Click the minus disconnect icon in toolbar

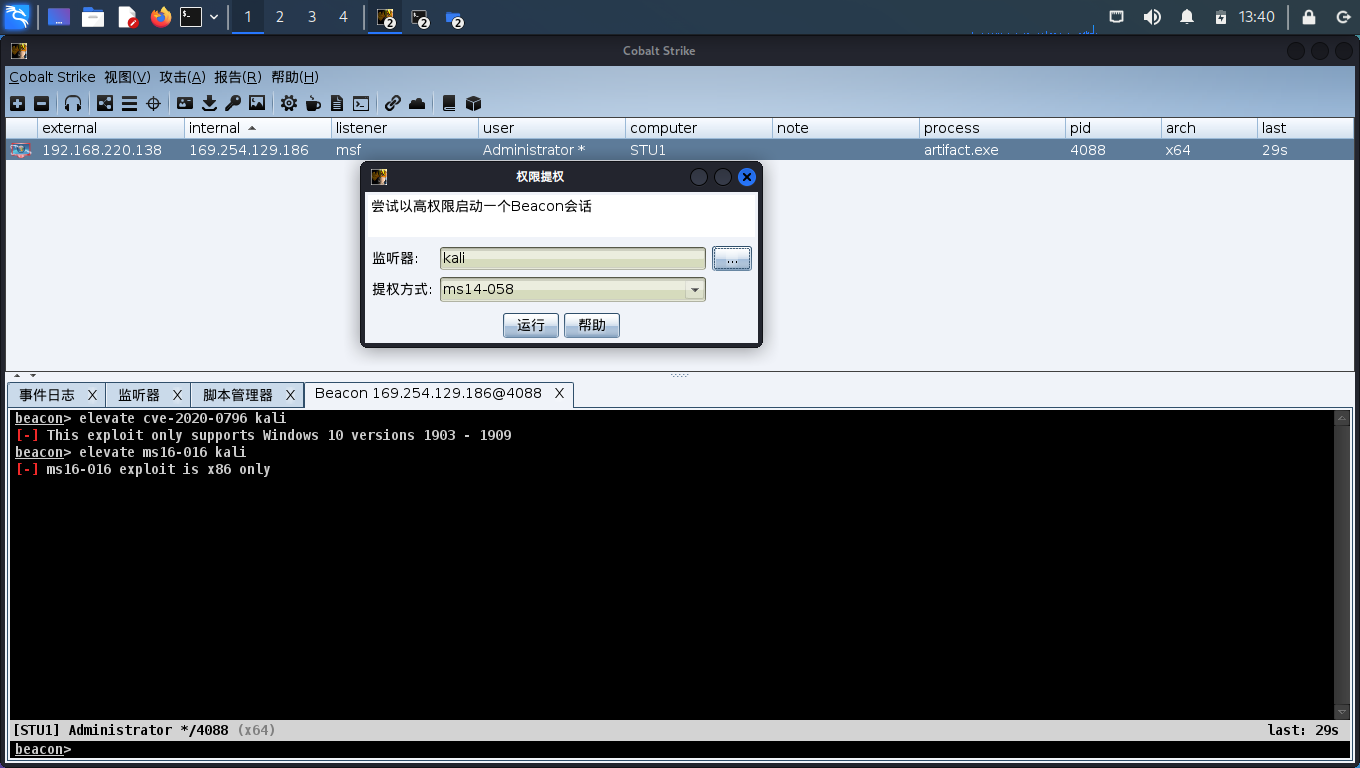click(x=41, y=103)
